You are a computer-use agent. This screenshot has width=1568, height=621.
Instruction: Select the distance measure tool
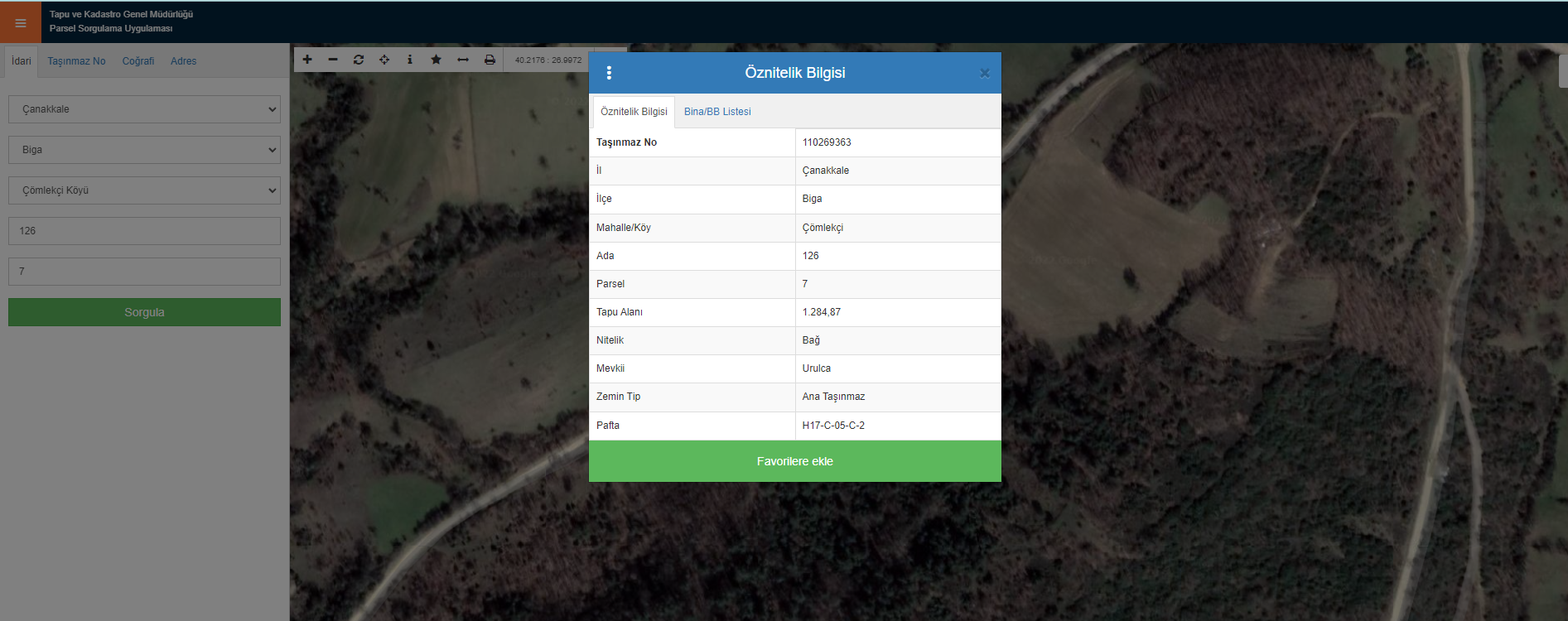(463, 60)
